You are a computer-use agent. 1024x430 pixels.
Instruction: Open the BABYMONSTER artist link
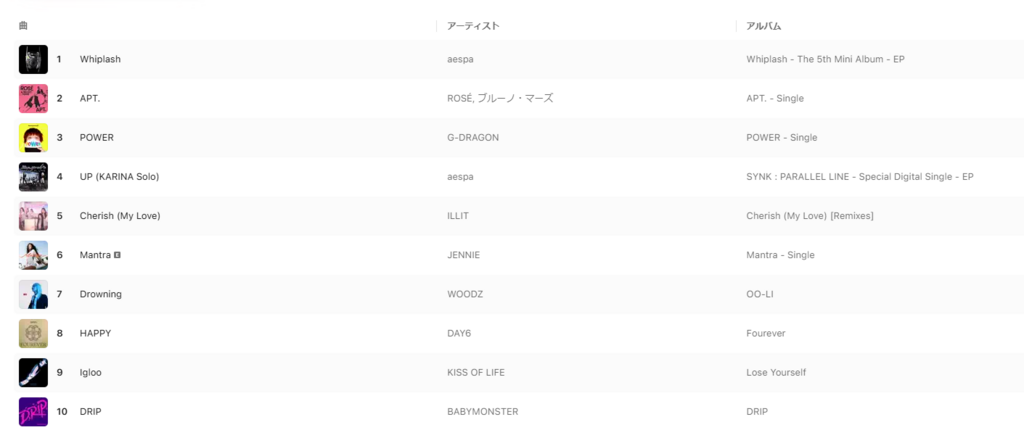click(x=483, y=411)
